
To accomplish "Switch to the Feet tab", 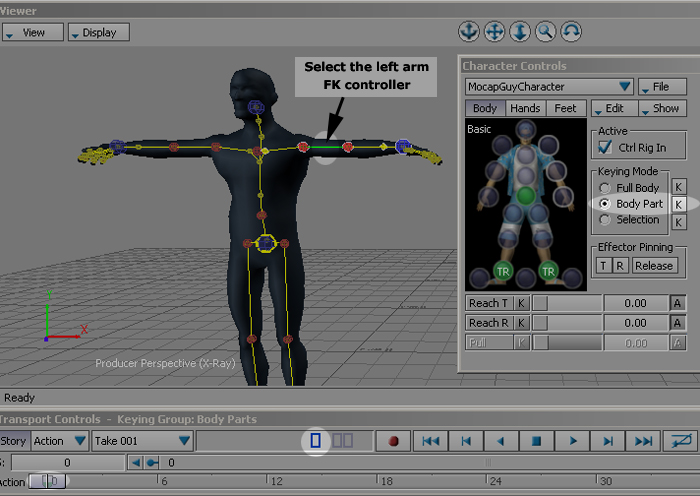I will click(x=565, y=108).
